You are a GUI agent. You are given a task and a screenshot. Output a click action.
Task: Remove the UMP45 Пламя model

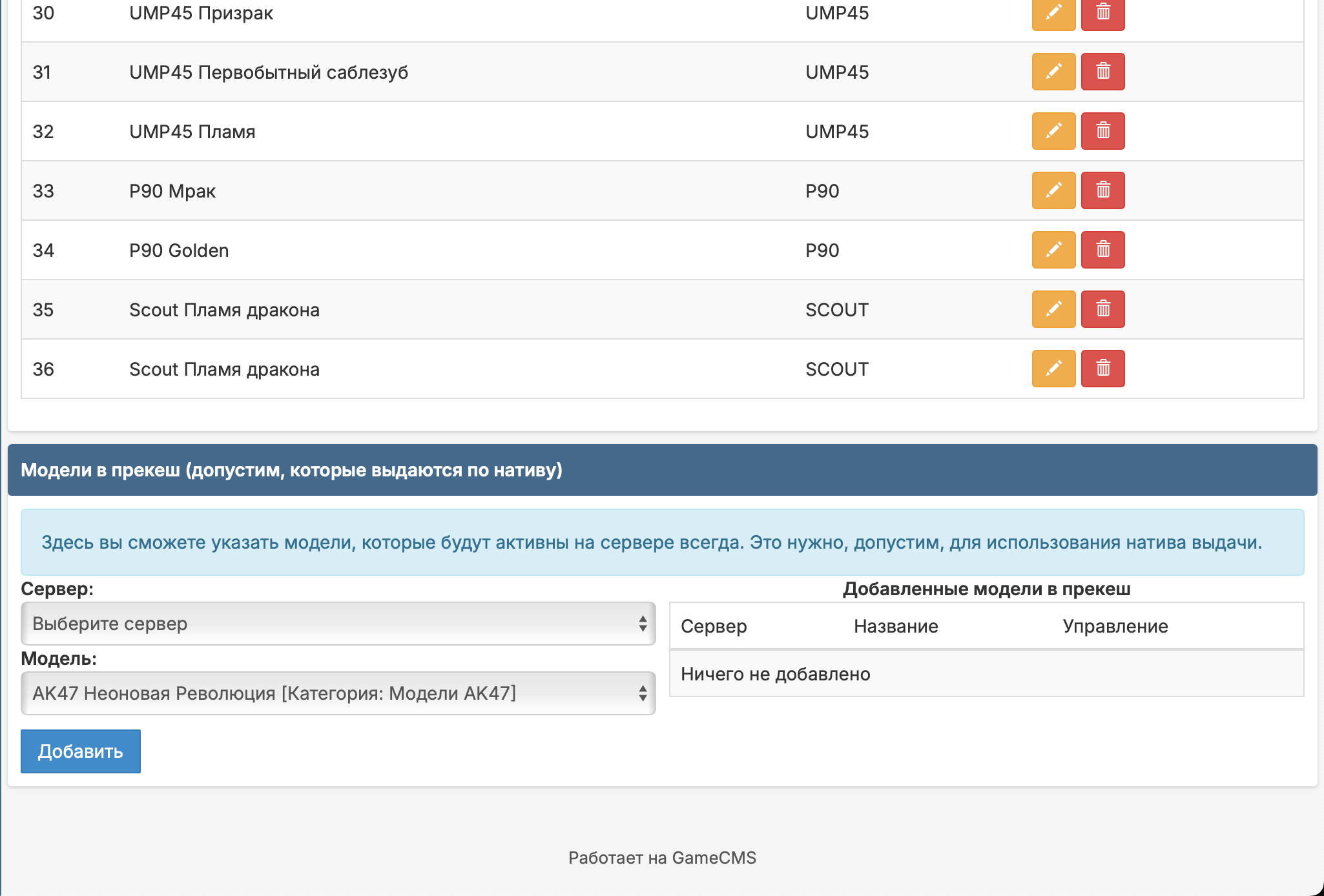[1102, 131]
